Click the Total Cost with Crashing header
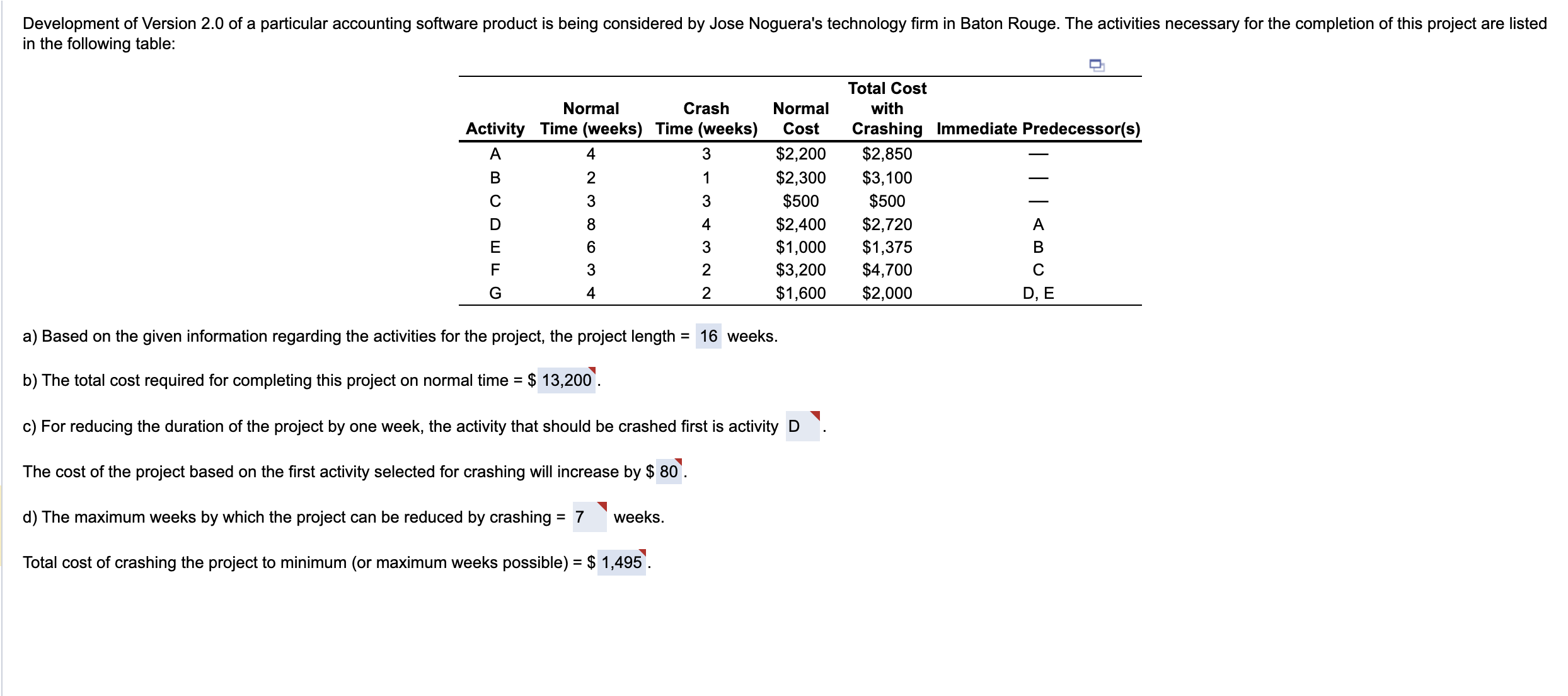Image resolution: width=1568 pixels, height=696 pixels. coord(887,108)
